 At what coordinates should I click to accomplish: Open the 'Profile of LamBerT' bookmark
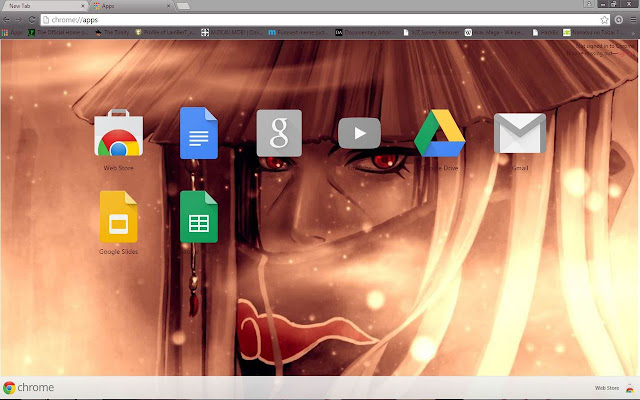165,32
